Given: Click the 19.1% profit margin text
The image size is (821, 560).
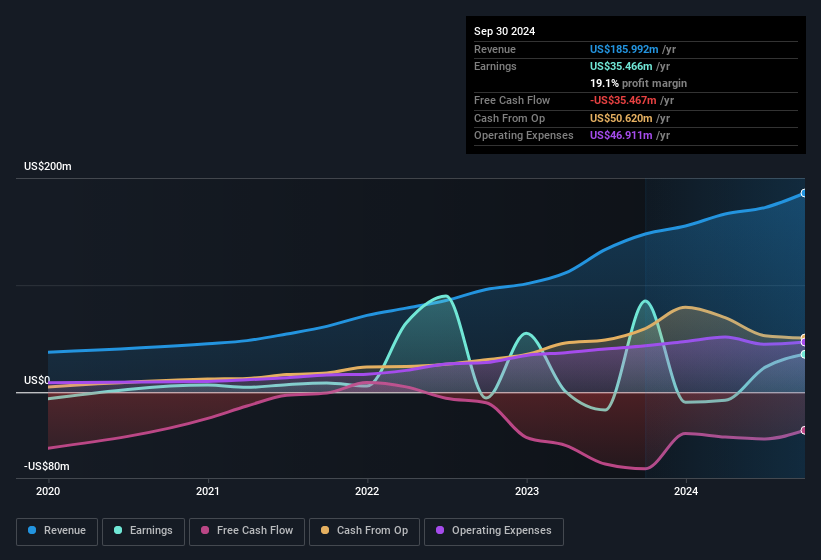Looking at the screenshot, I should point(638,83).
